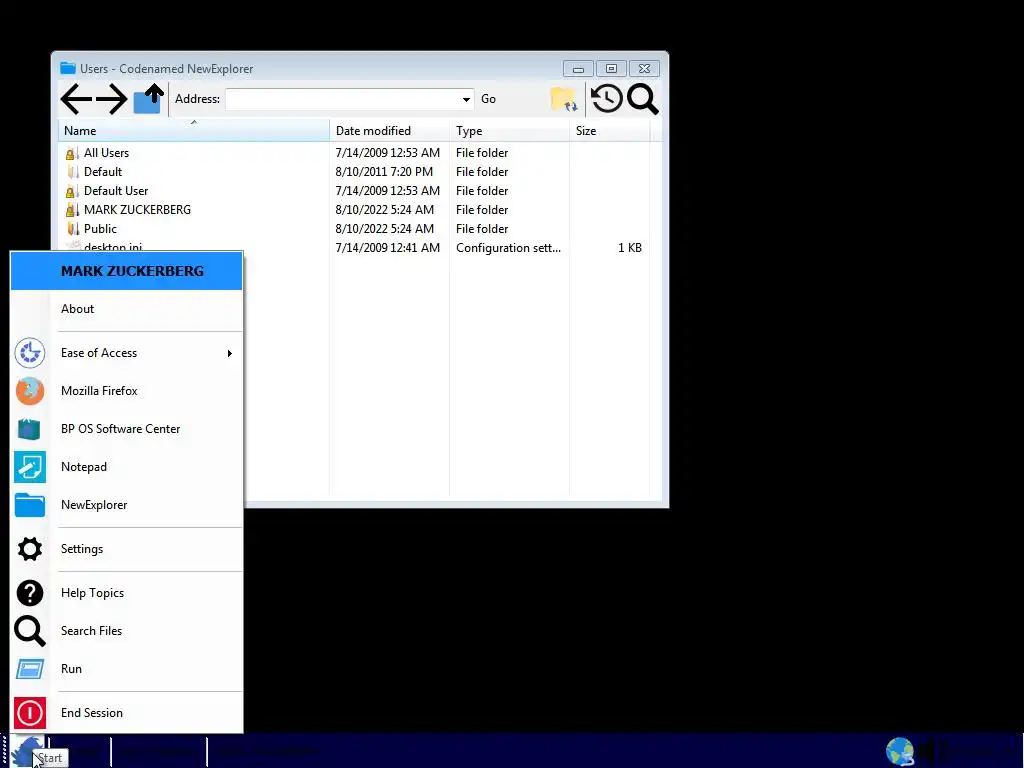Click the 8/10/2011 7:20 PM date cell
The image size is (1024, 768).
[384, 172]
